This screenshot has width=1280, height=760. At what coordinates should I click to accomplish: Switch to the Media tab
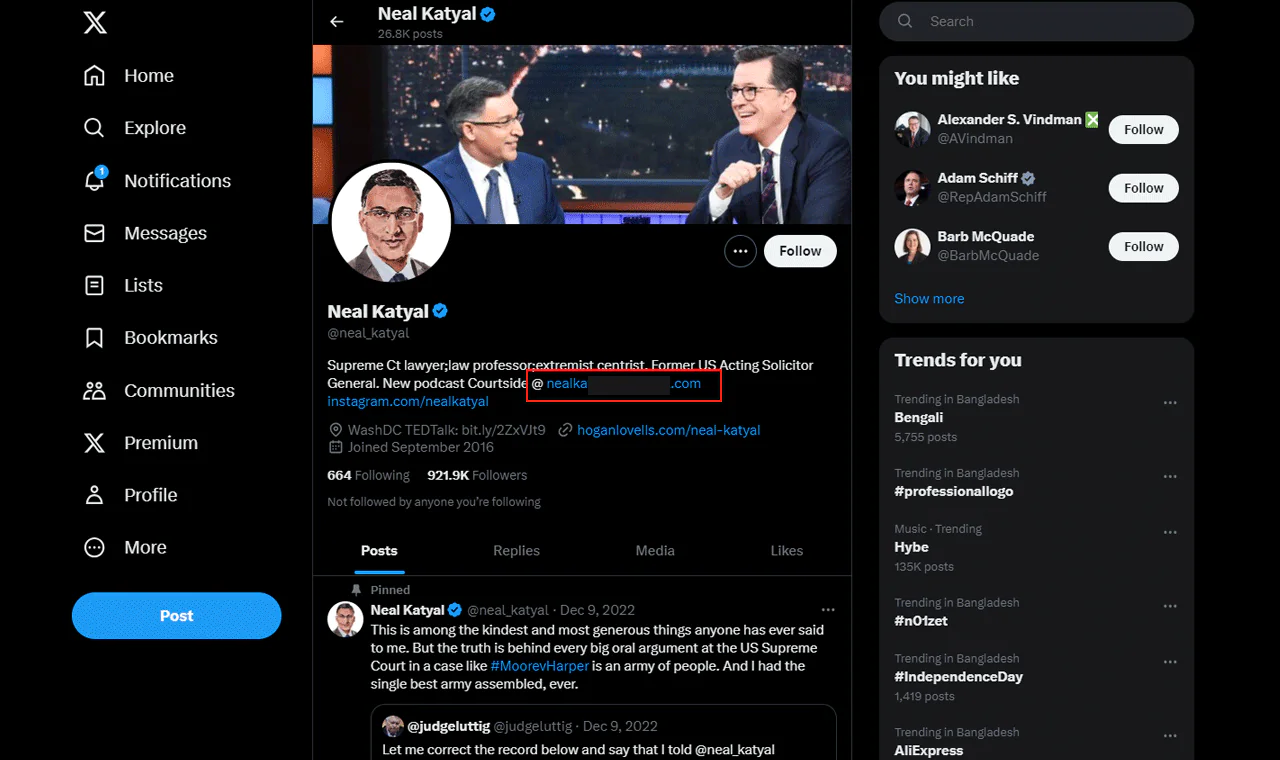click(x=655, y=551)
